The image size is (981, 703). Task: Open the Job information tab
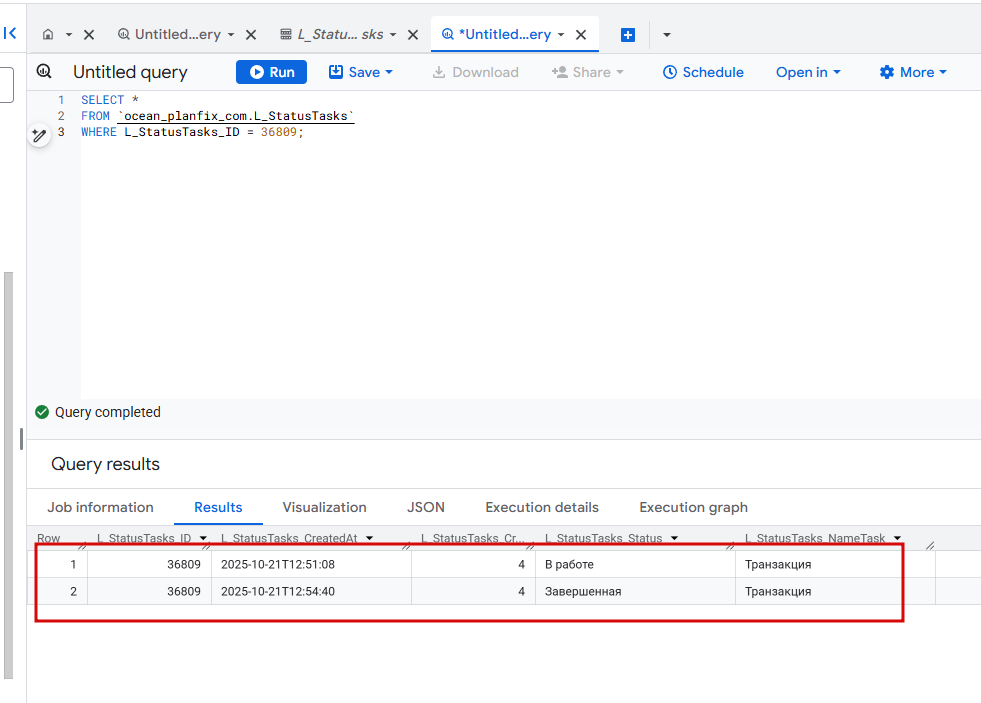[x=100, y=507]
